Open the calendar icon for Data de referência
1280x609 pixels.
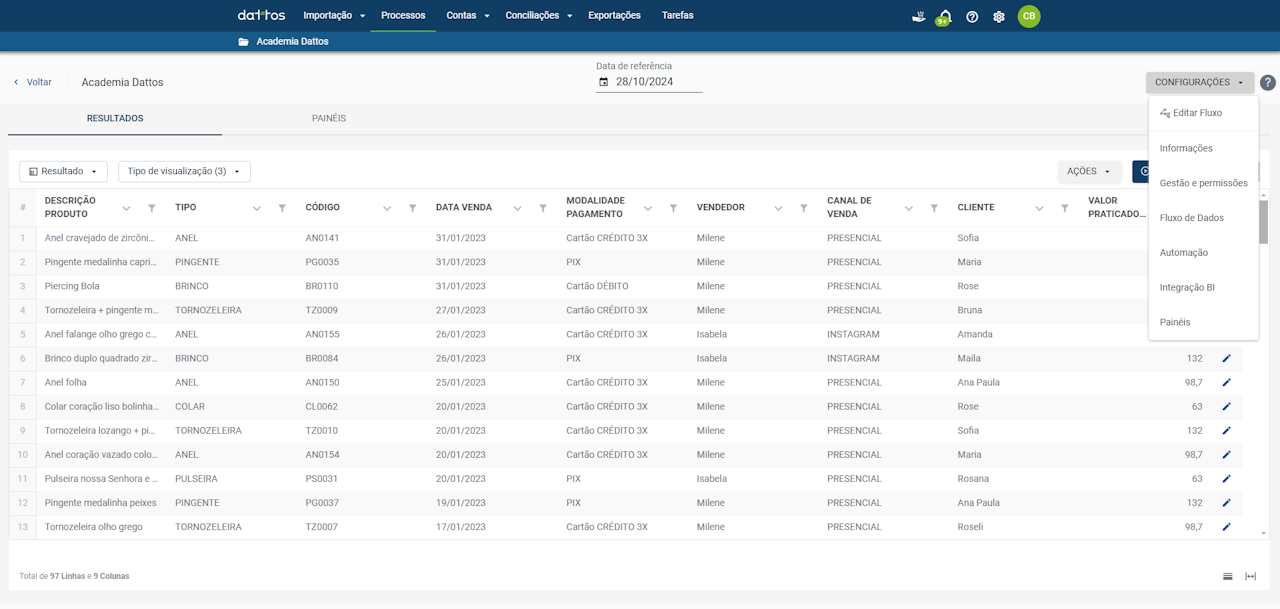coord(603,82)
